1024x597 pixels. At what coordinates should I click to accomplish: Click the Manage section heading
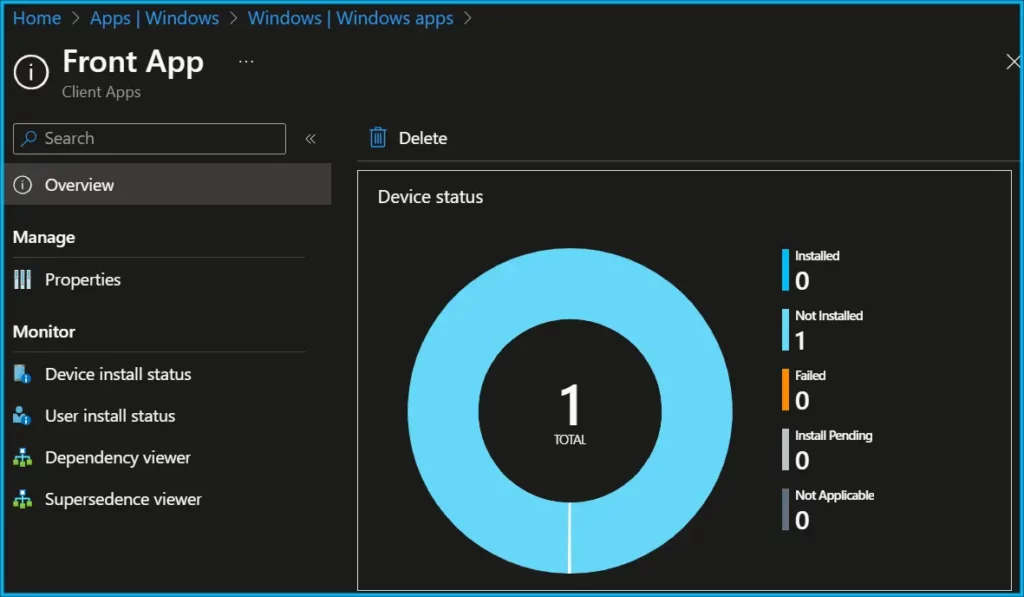pyautogui.click(x=44, y=238)
